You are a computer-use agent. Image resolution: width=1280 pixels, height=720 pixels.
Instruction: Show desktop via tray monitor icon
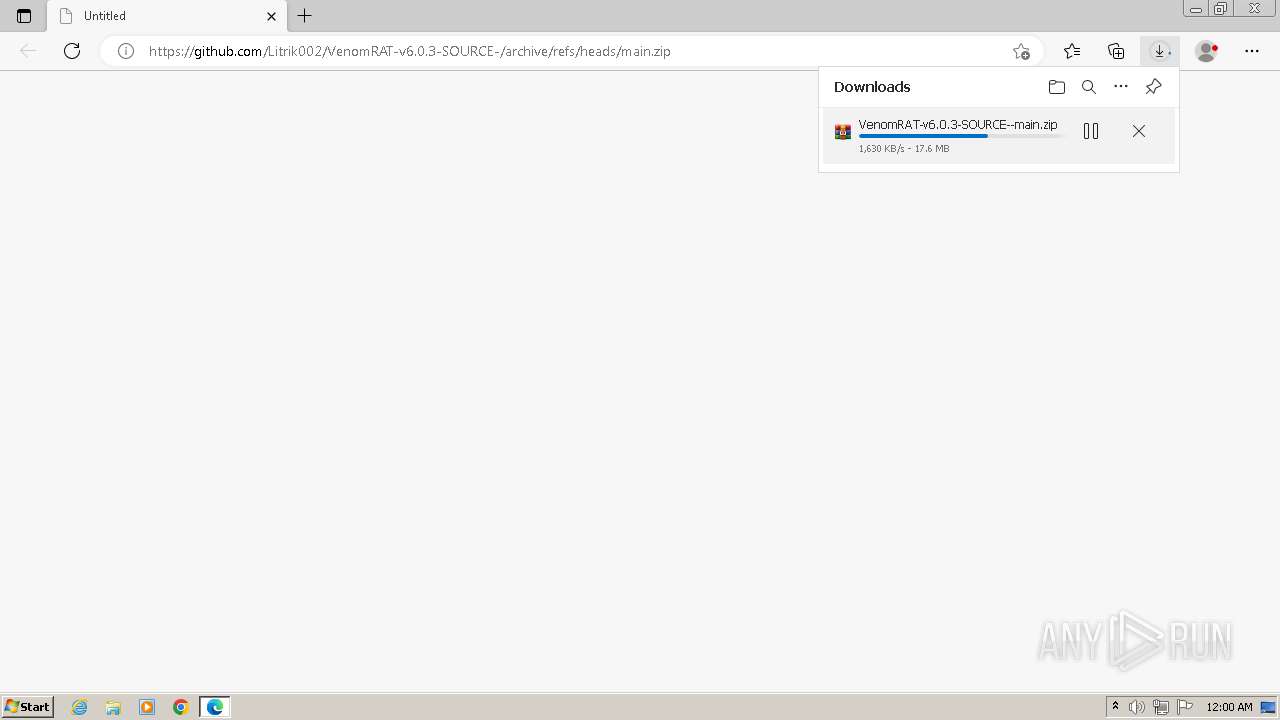[1268, 707]
